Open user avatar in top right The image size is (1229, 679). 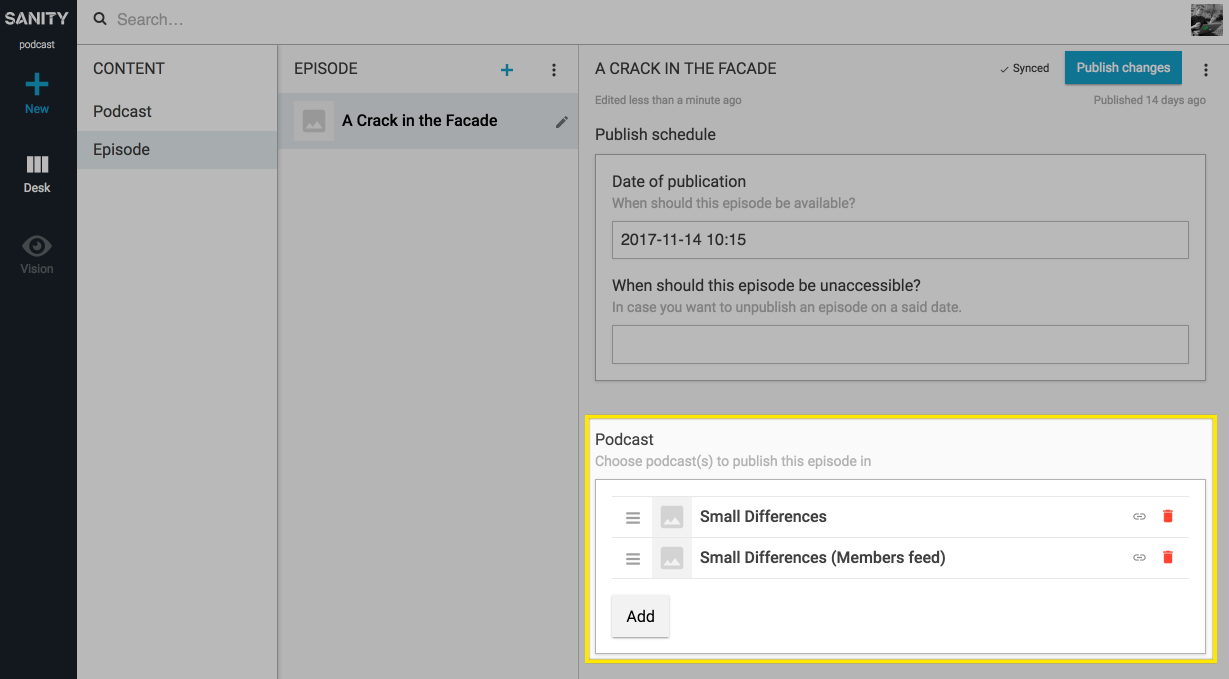pos(1206,20)
